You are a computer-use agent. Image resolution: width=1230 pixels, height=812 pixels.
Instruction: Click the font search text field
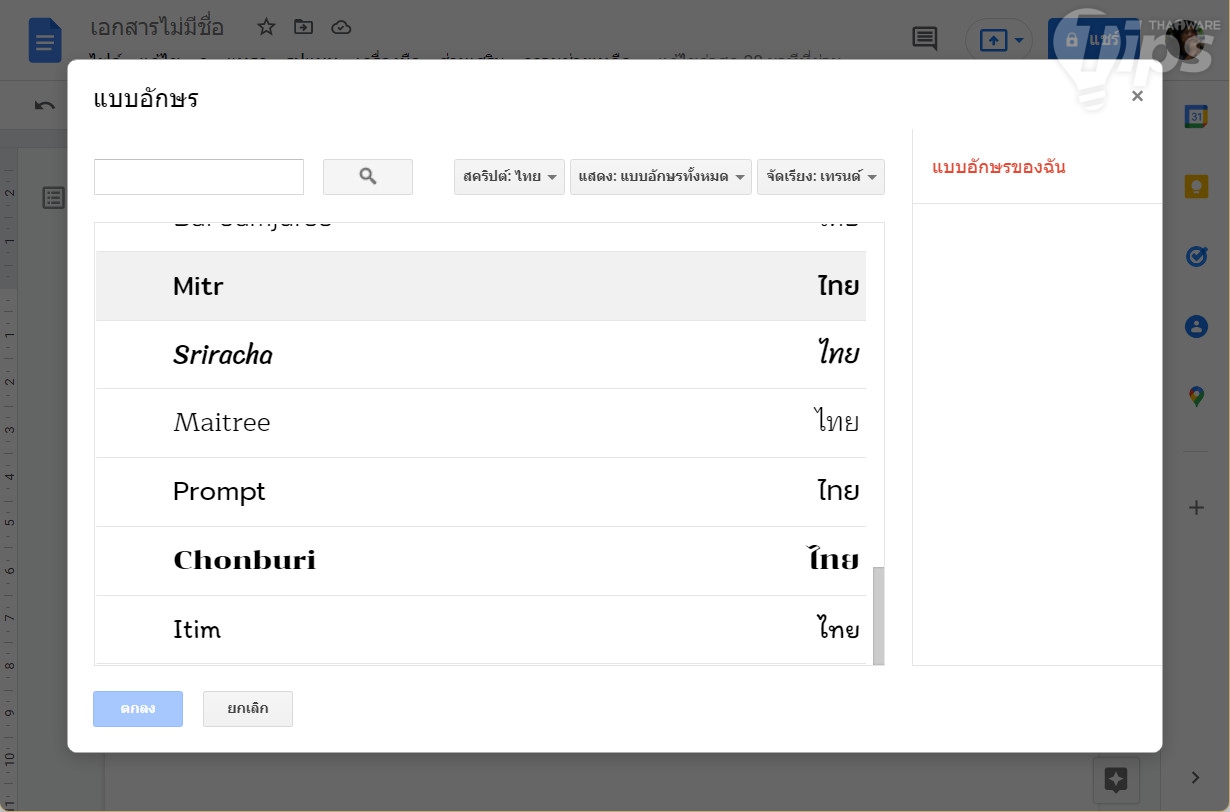(199, 177)
